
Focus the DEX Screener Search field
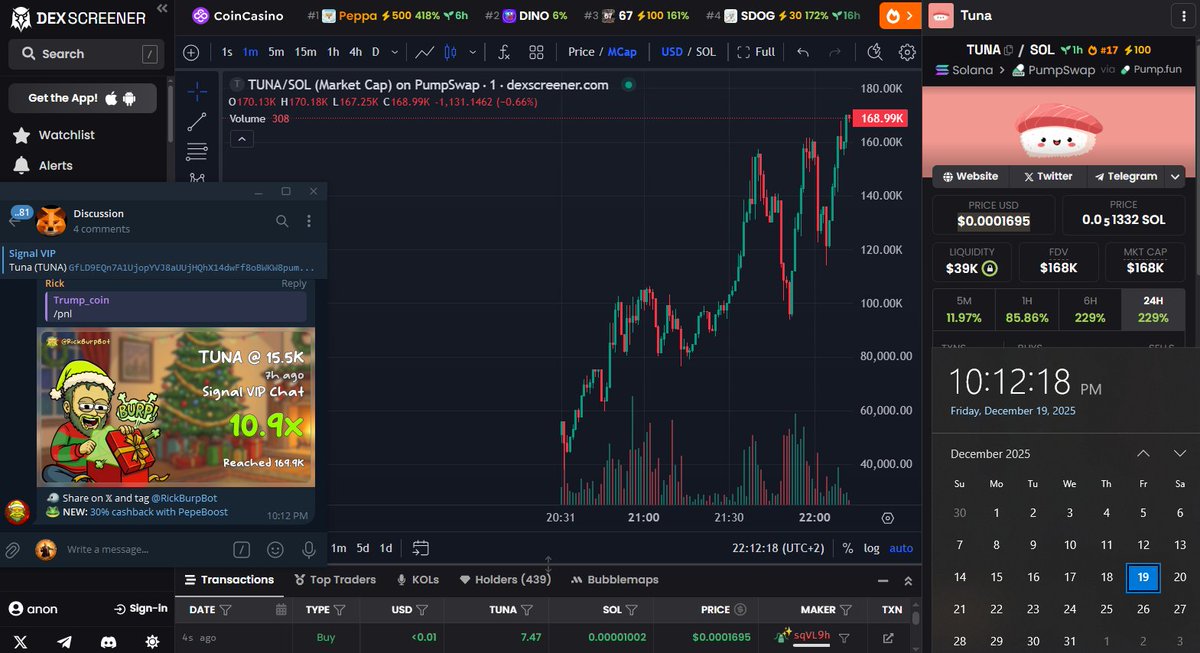[x=85, y=54]
